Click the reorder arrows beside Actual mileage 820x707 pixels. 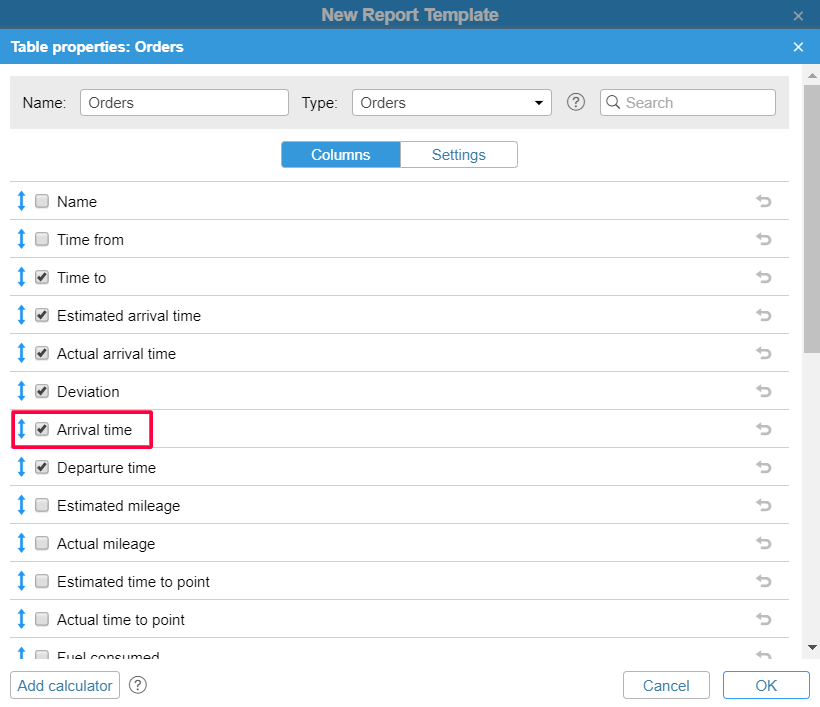click(21, 543)
